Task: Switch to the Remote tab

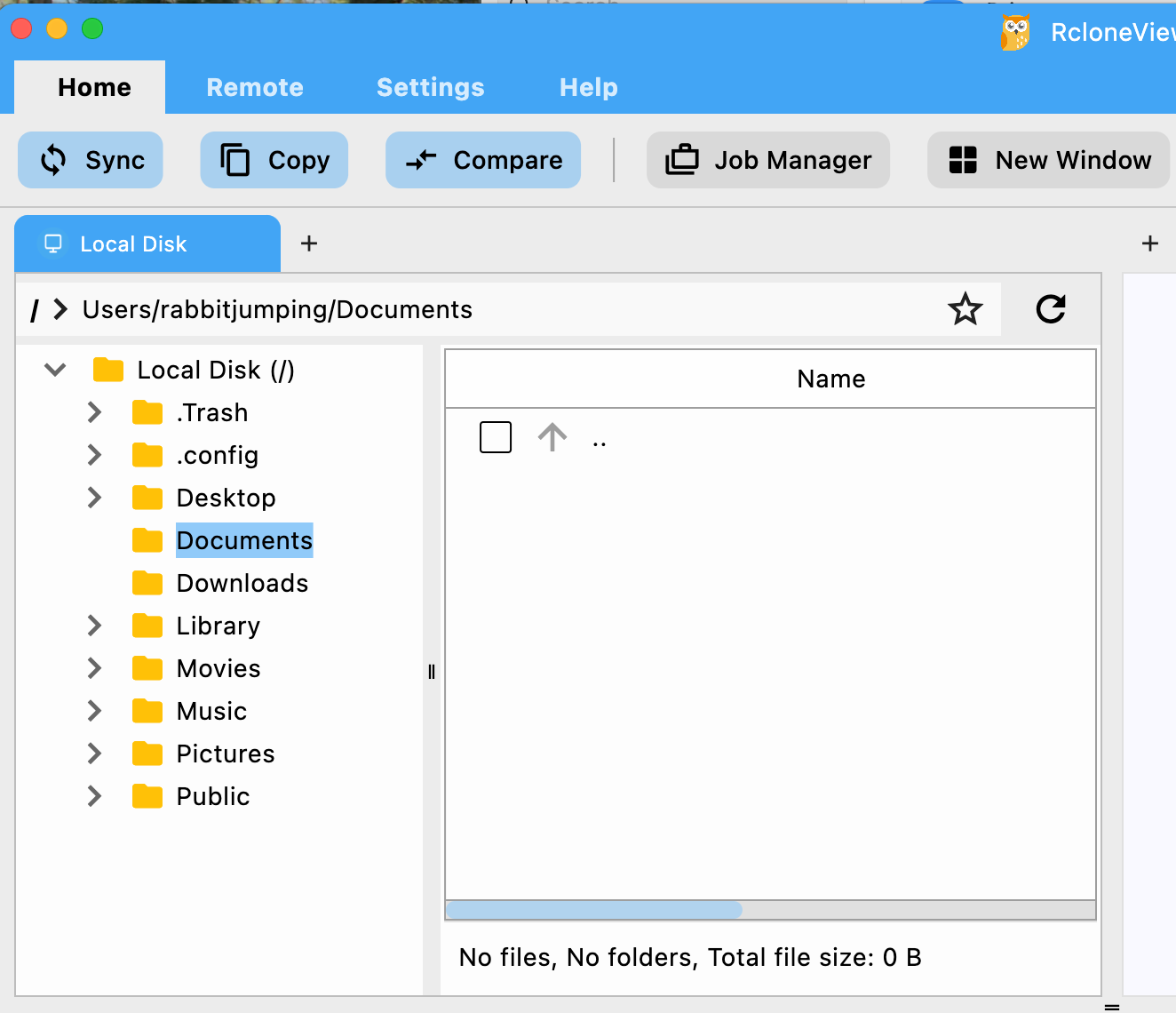Action: (255, 87)
